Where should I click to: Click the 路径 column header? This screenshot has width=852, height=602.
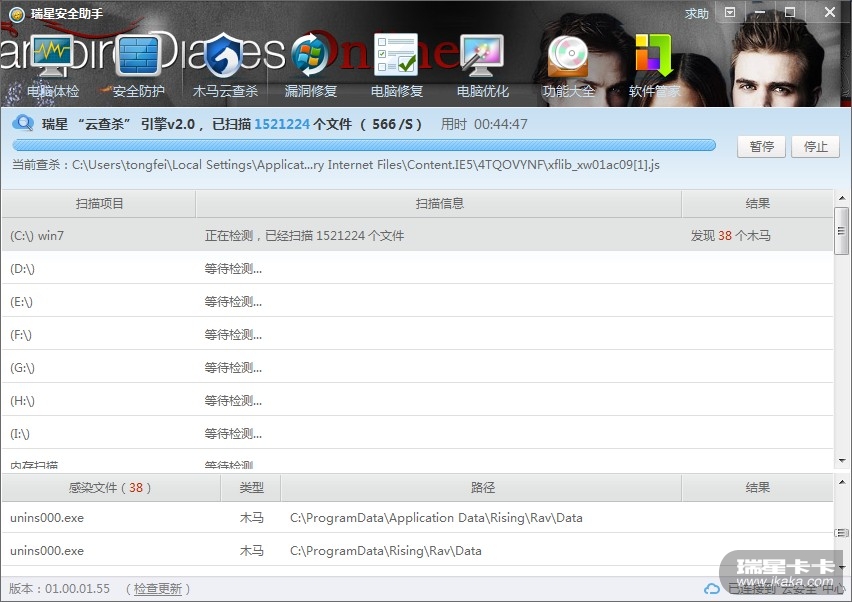(483, 488)
